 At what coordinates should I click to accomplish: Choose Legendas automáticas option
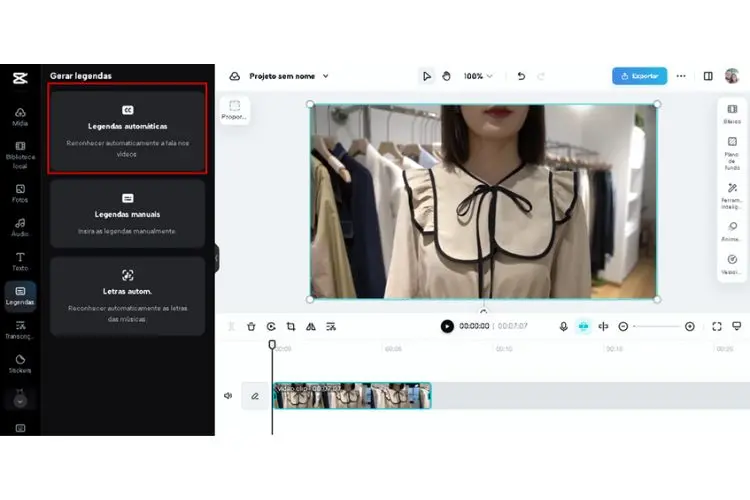pos(127,132)
